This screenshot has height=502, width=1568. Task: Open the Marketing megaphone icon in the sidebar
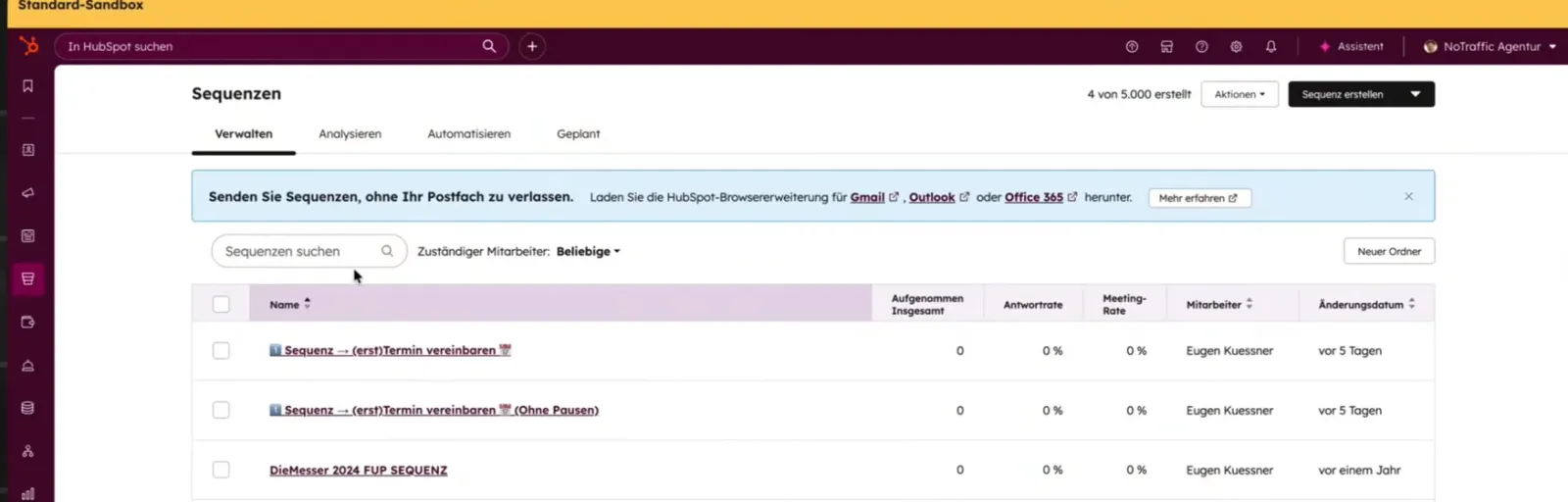click(x=27, y=193)
